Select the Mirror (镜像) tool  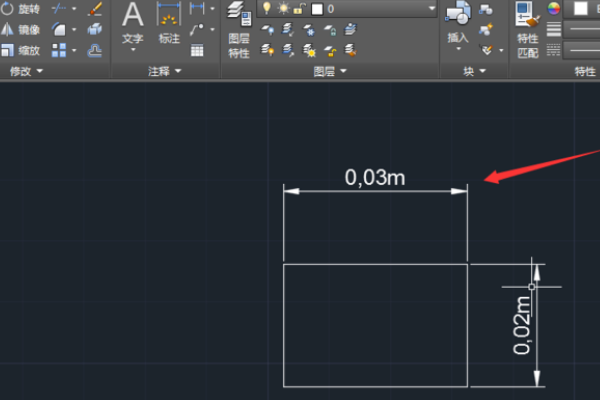(x=20, y=29)
